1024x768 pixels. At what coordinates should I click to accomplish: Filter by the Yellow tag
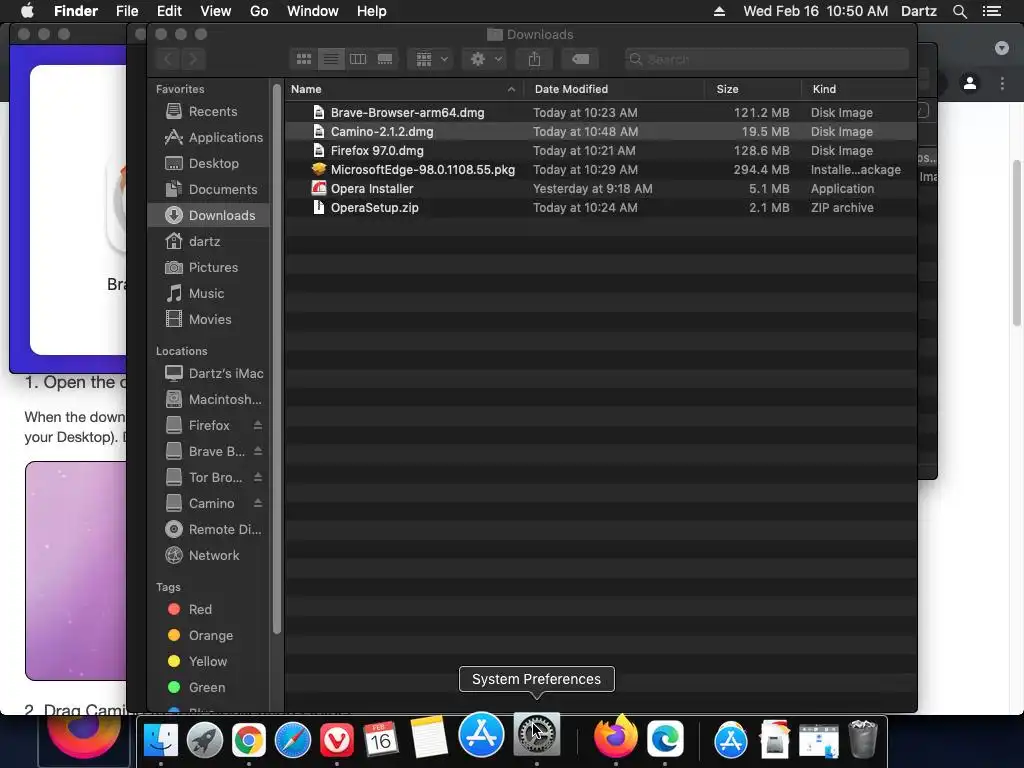(x=208, y=662)
